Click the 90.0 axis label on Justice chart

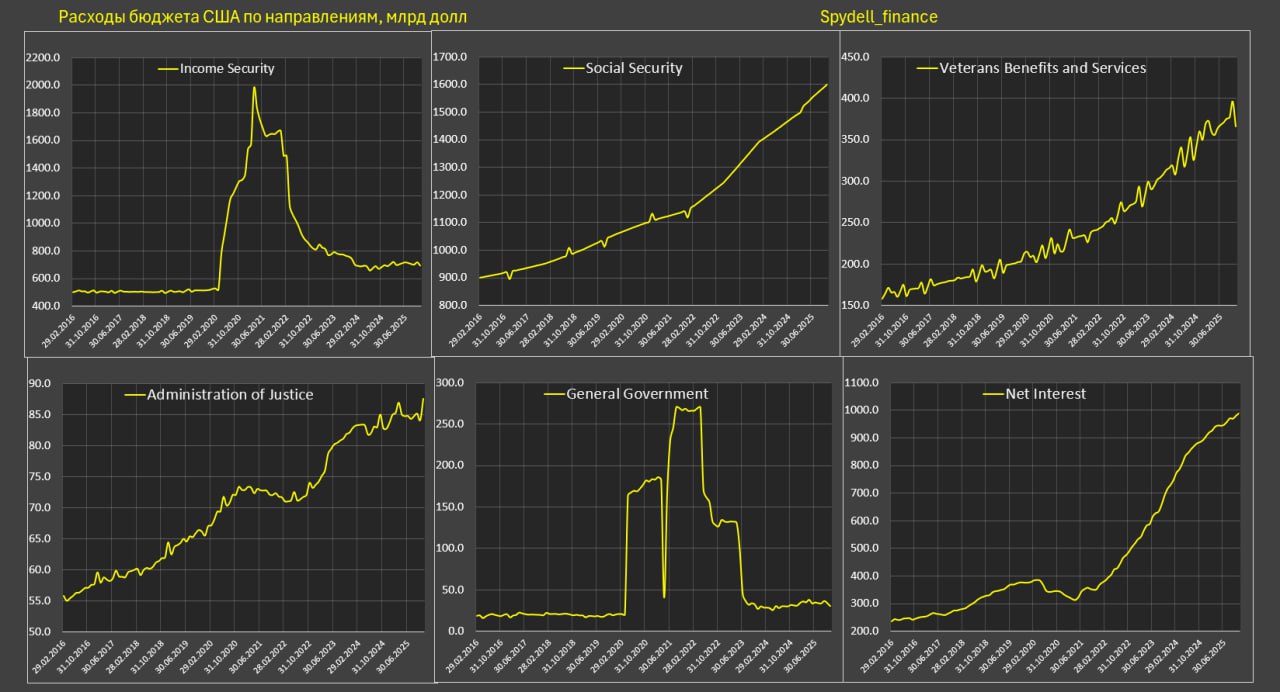39,383
